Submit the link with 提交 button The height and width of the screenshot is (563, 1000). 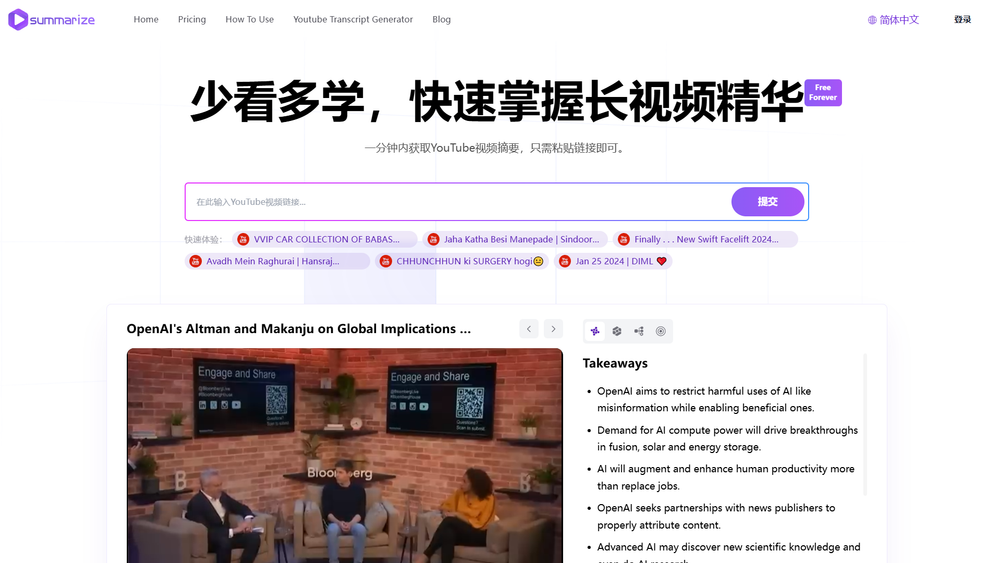pos(767,201)
